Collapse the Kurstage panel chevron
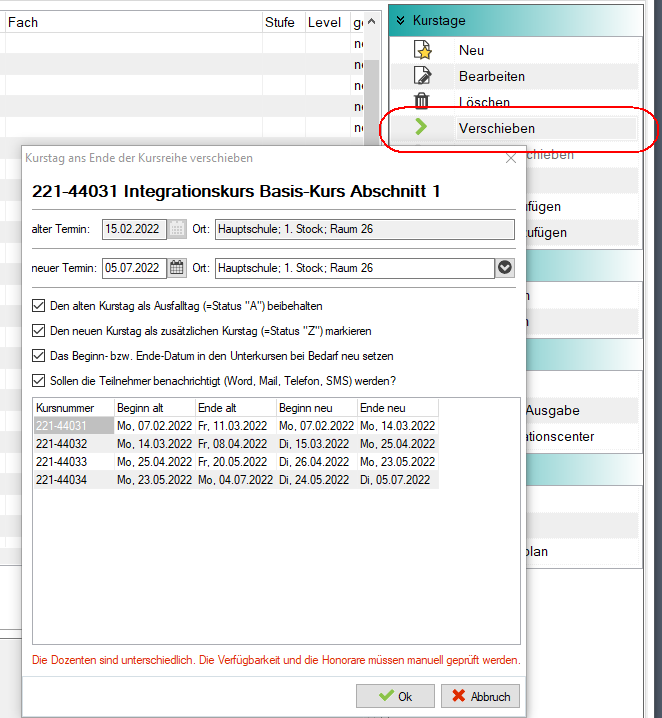 400,21
